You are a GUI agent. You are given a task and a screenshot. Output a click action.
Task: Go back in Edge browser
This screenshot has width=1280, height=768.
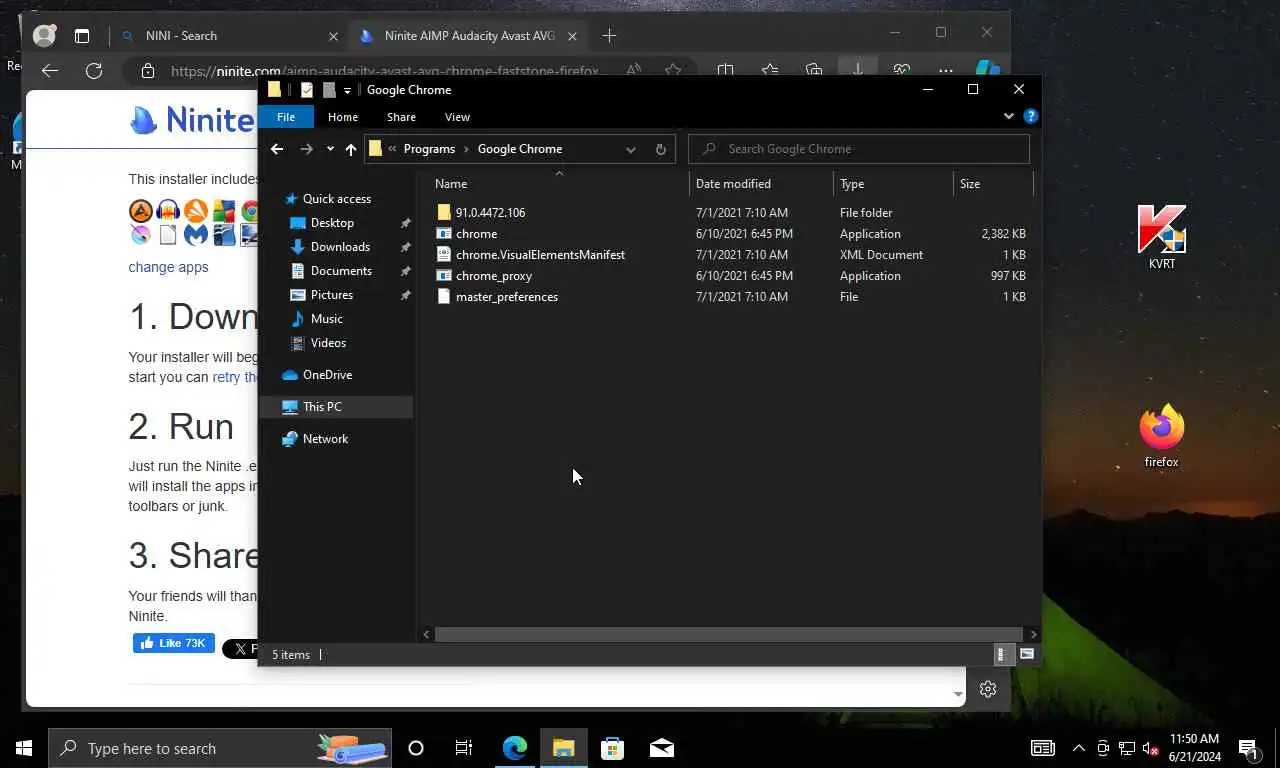pyautogui.click(x=50, y=70)
